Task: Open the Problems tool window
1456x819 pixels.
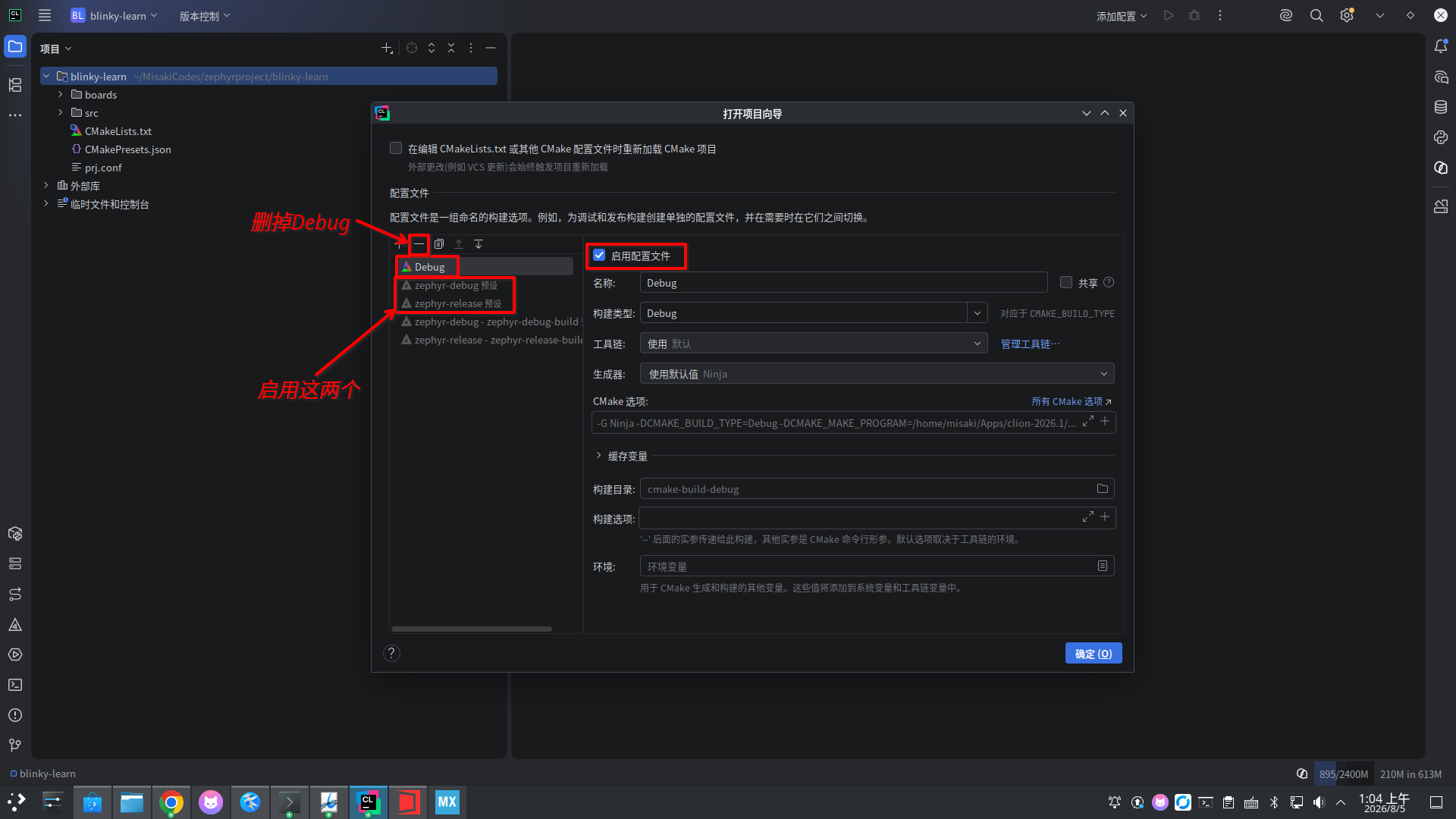Action: pos(15,715)
